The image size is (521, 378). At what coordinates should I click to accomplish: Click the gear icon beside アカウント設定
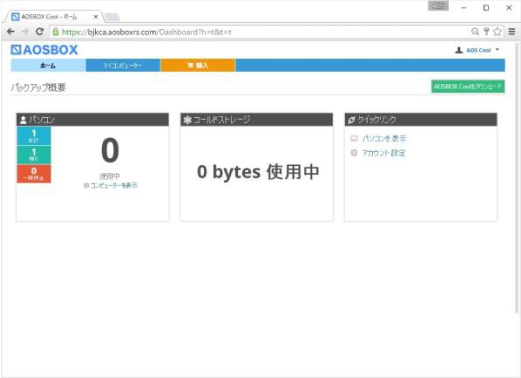(354, 153)
